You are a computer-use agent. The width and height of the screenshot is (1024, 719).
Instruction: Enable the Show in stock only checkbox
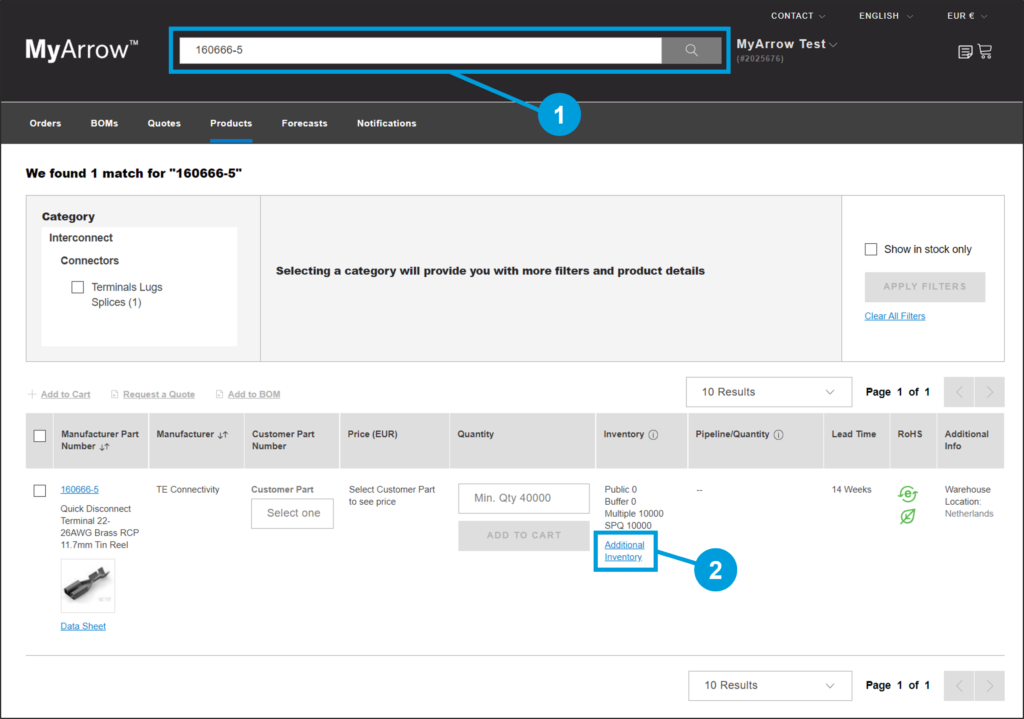(x=871, y=249)
